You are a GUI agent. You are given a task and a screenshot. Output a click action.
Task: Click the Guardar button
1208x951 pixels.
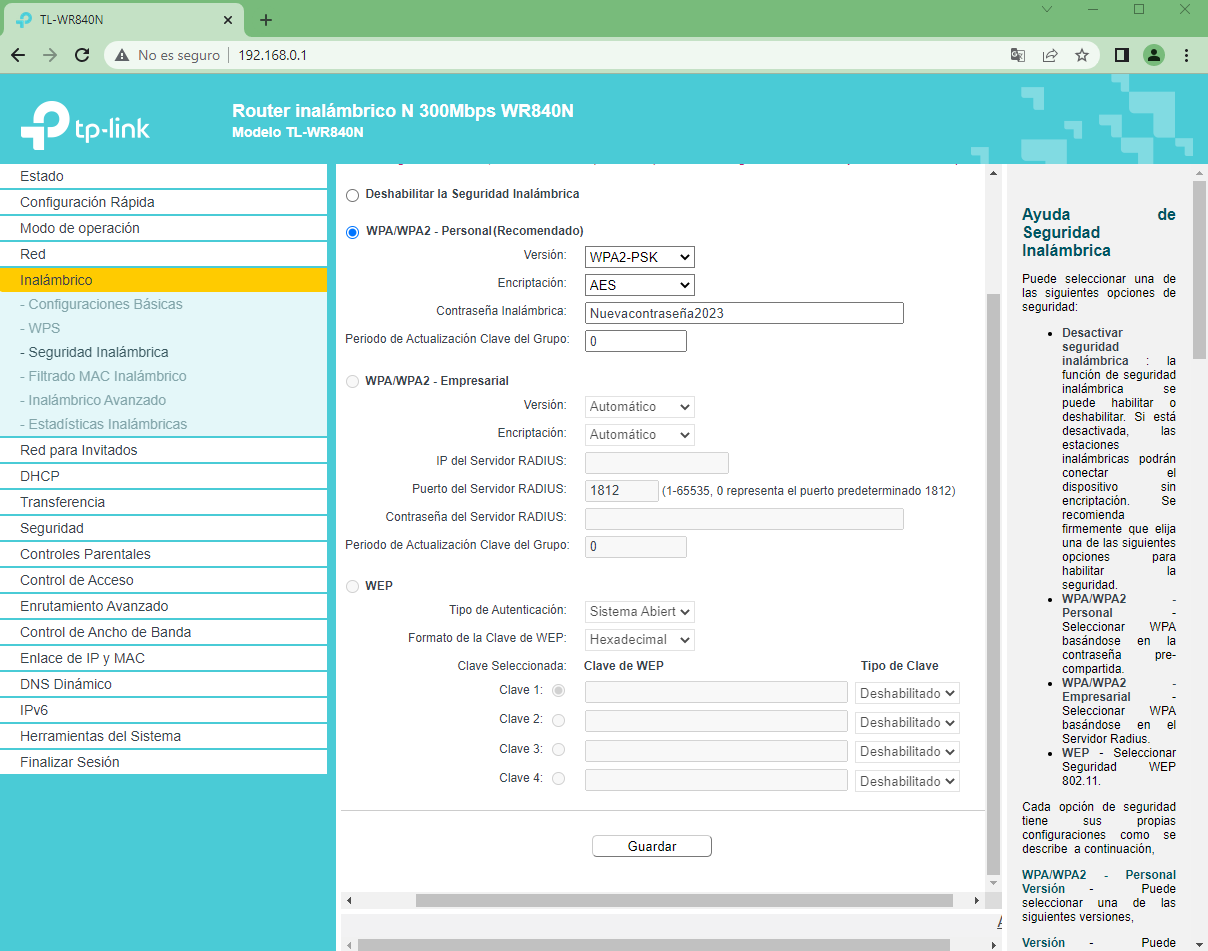coord(652,846)
